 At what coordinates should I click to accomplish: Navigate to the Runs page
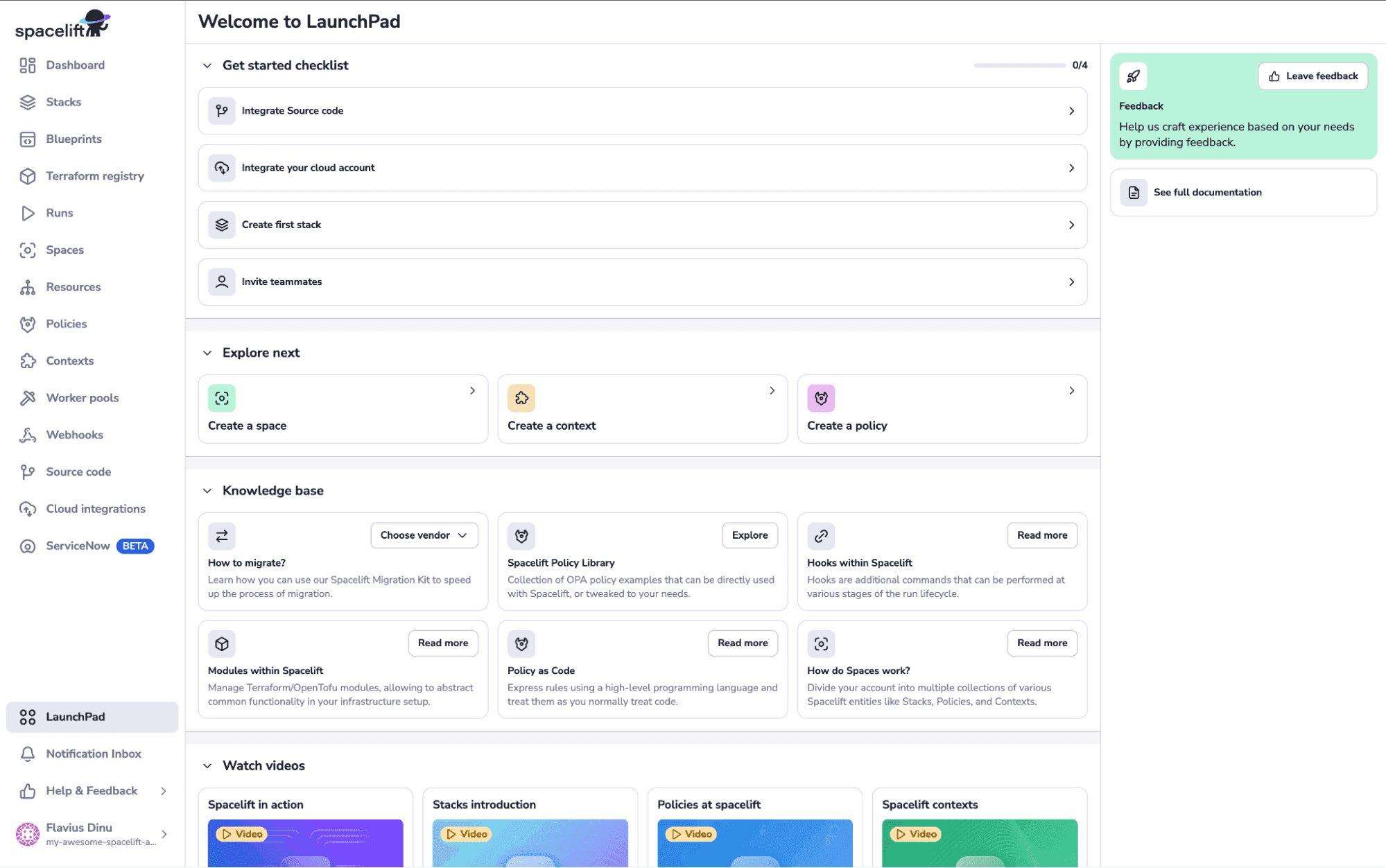pyautogui.click(x=59, y=213)
